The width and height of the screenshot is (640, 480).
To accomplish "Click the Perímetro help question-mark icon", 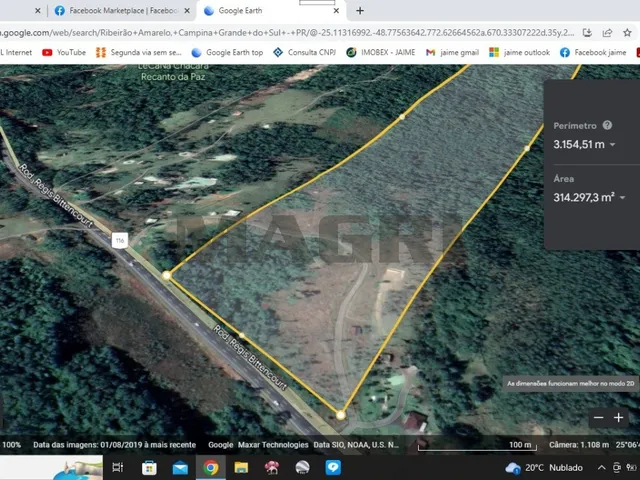I will [x=607, y=125].
